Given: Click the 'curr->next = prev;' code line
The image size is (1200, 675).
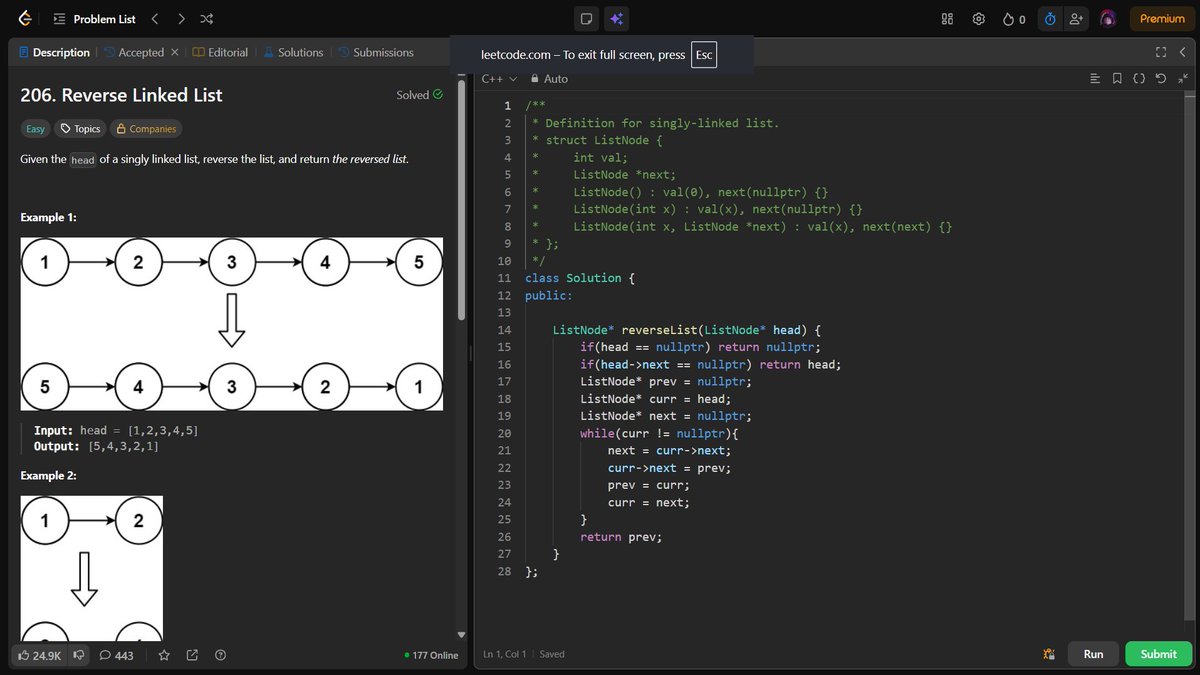Looking at the screenshot, I should click(x=669, y=468).
